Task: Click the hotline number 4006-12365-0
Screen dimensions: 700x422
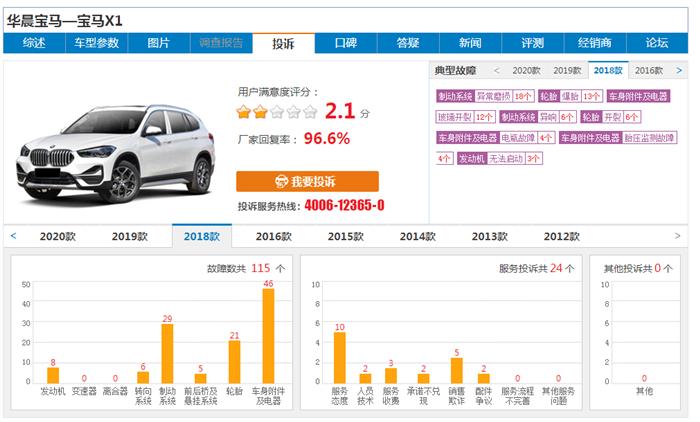Action: click(x=344, y=205)
